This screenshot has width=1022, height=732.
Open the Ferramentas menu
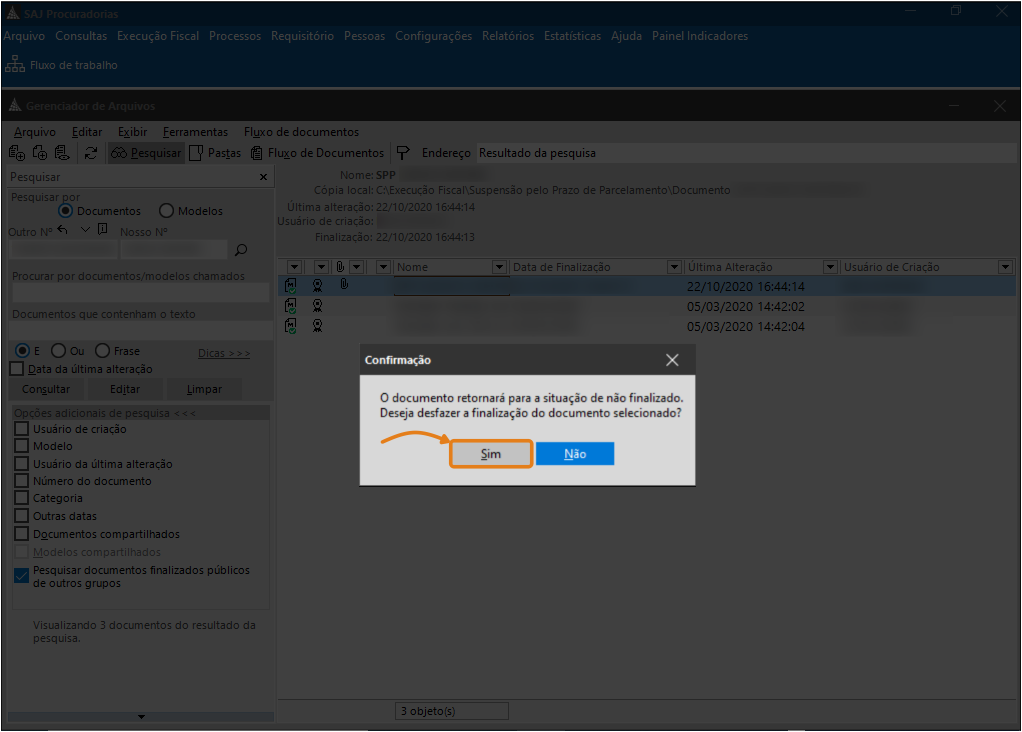(x=195, y=132)
